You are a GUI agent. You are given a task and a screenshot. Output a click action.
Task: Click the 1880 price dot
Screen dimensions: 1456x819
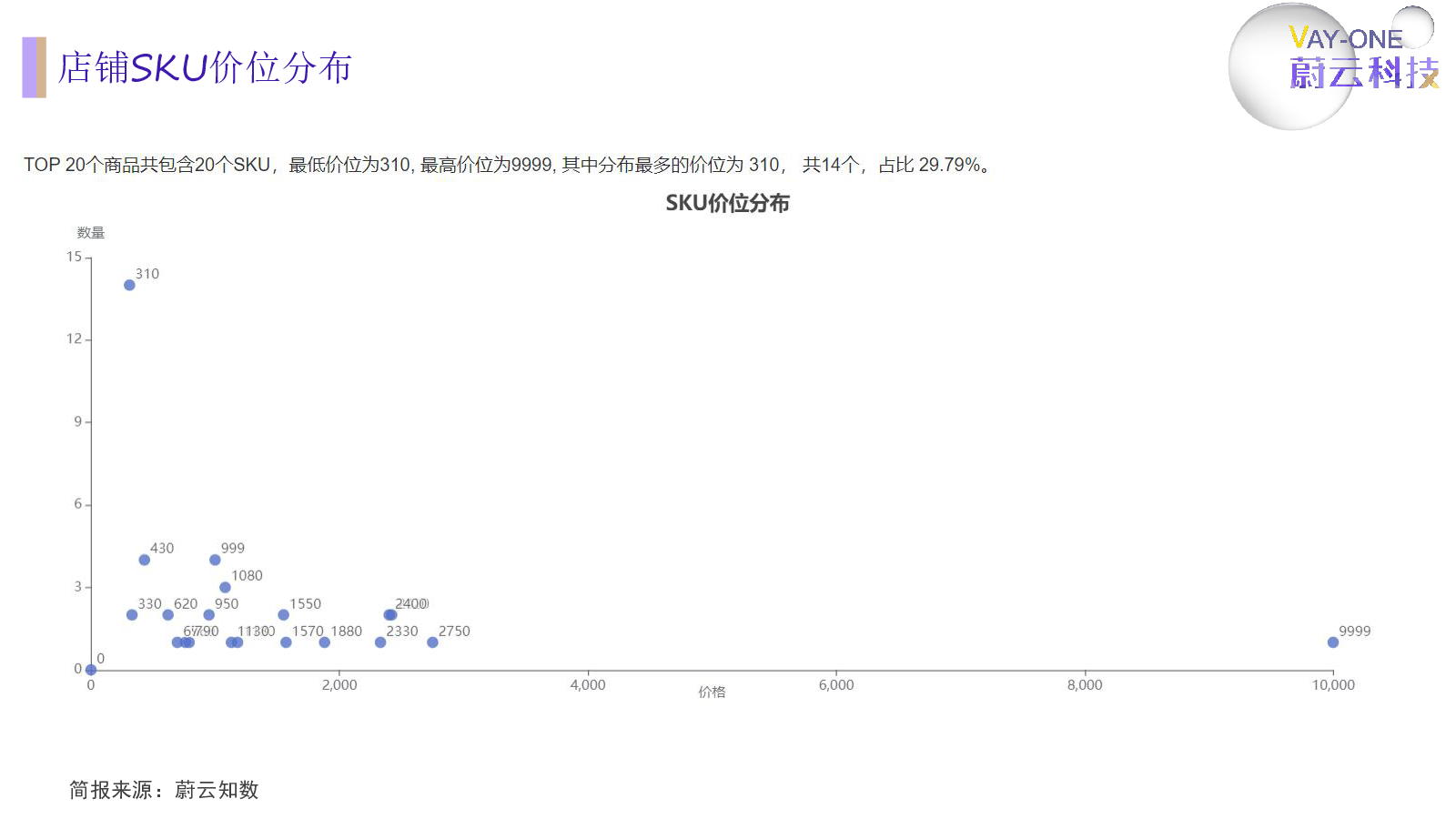click(x=324, y=642)
